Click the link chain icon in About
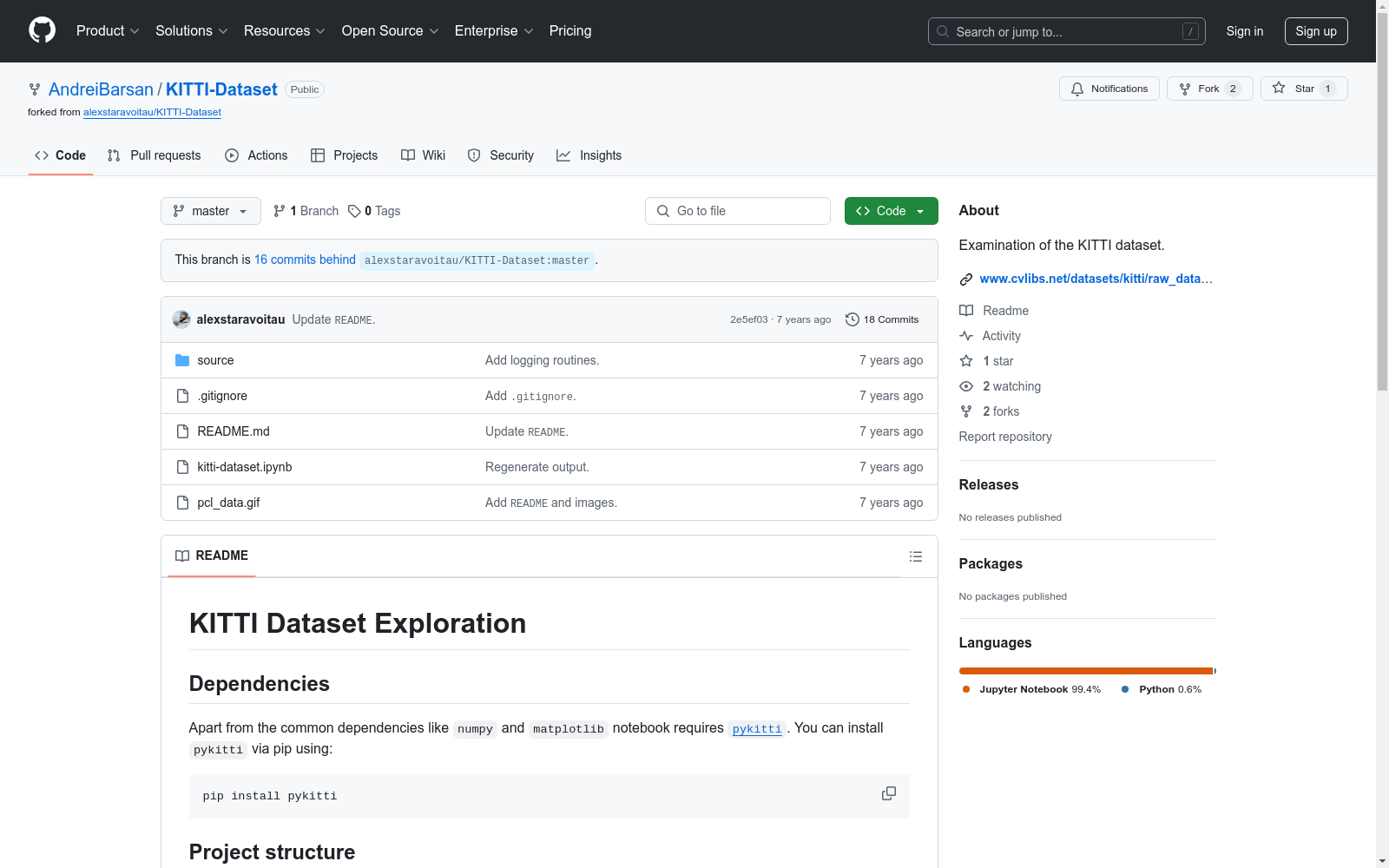 966,279
